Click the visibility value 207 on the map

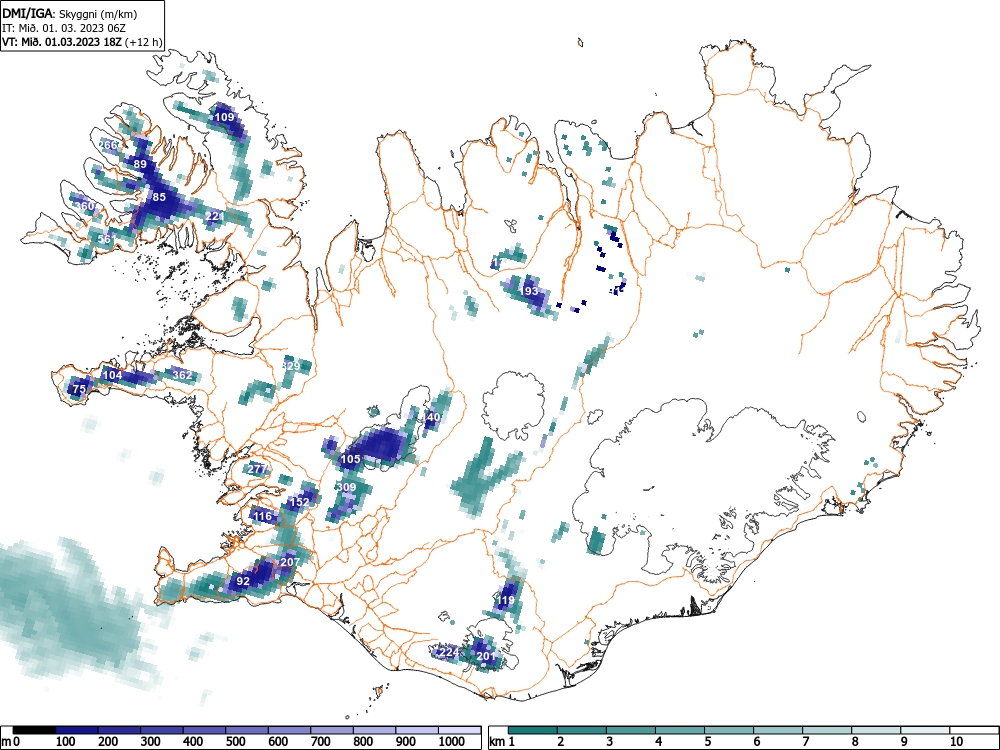[290, 562]
